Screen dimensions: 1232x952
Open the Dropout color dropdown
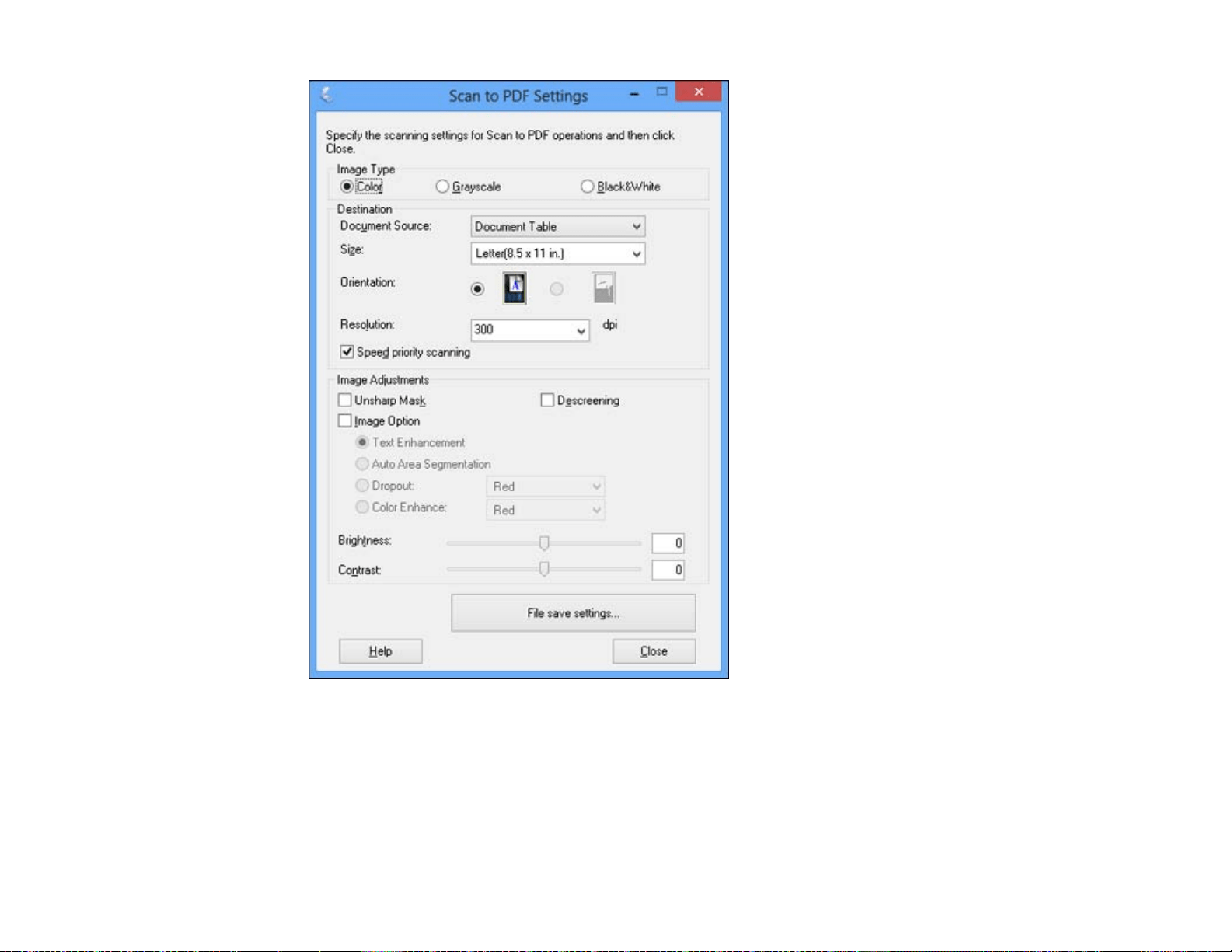click(546, 486)
